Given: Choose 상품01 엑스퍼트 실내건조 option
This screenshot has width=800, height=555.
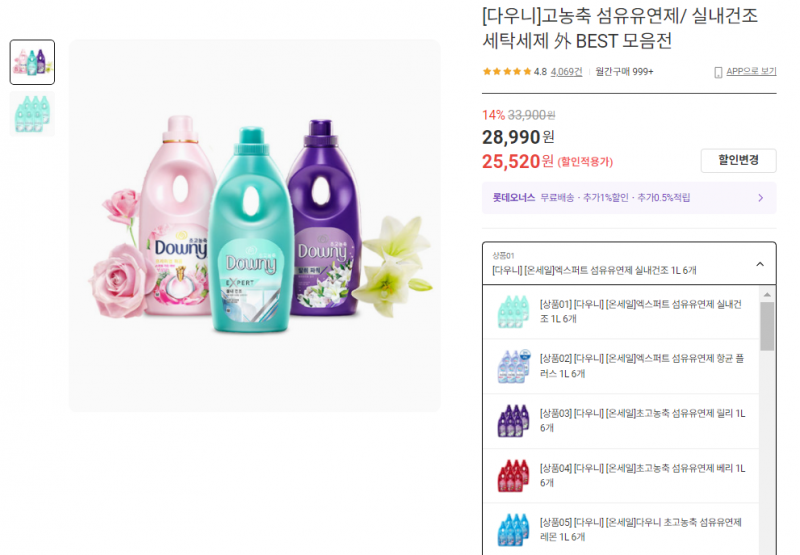Looking at the screenshot, I should click(621, 311).
